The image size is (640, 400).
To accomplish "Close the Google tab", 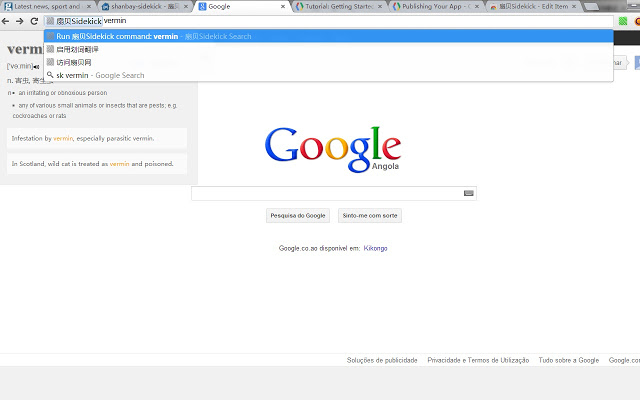I will (x=283, y=7).
